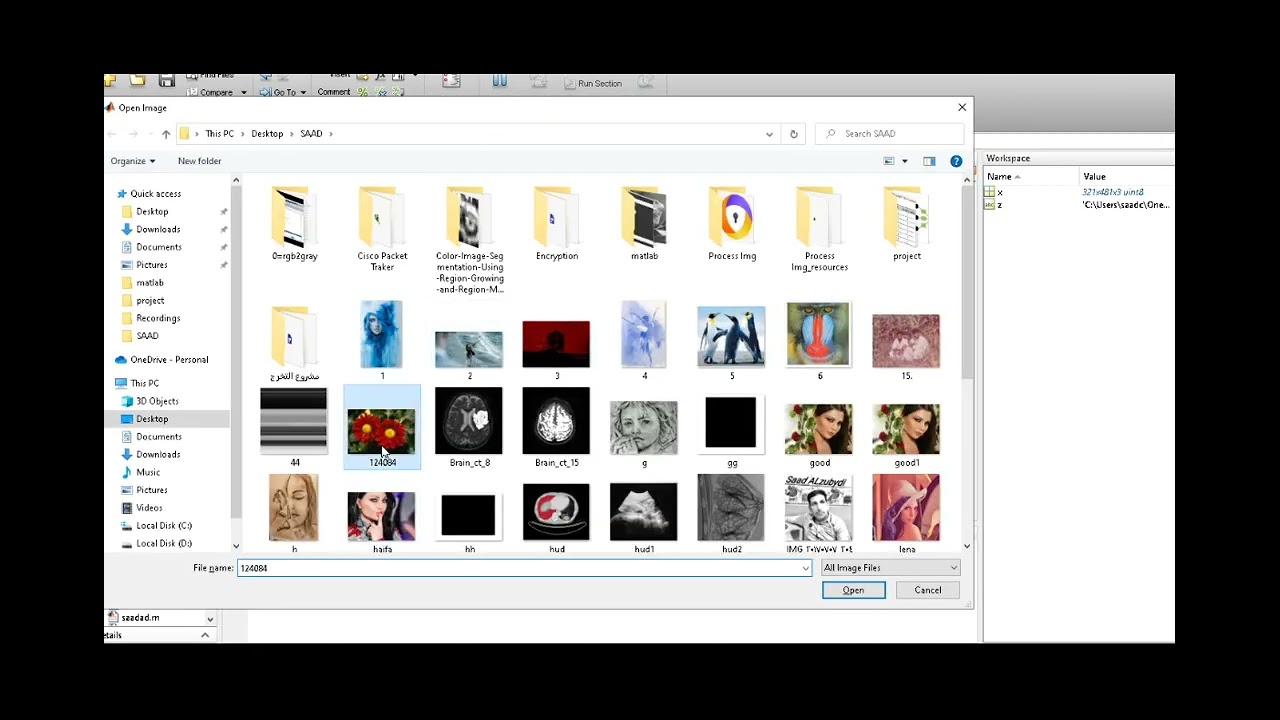Open the saadad.m dropdown in MATLAB
1280x720 pixels.
[x=210, y=619]
